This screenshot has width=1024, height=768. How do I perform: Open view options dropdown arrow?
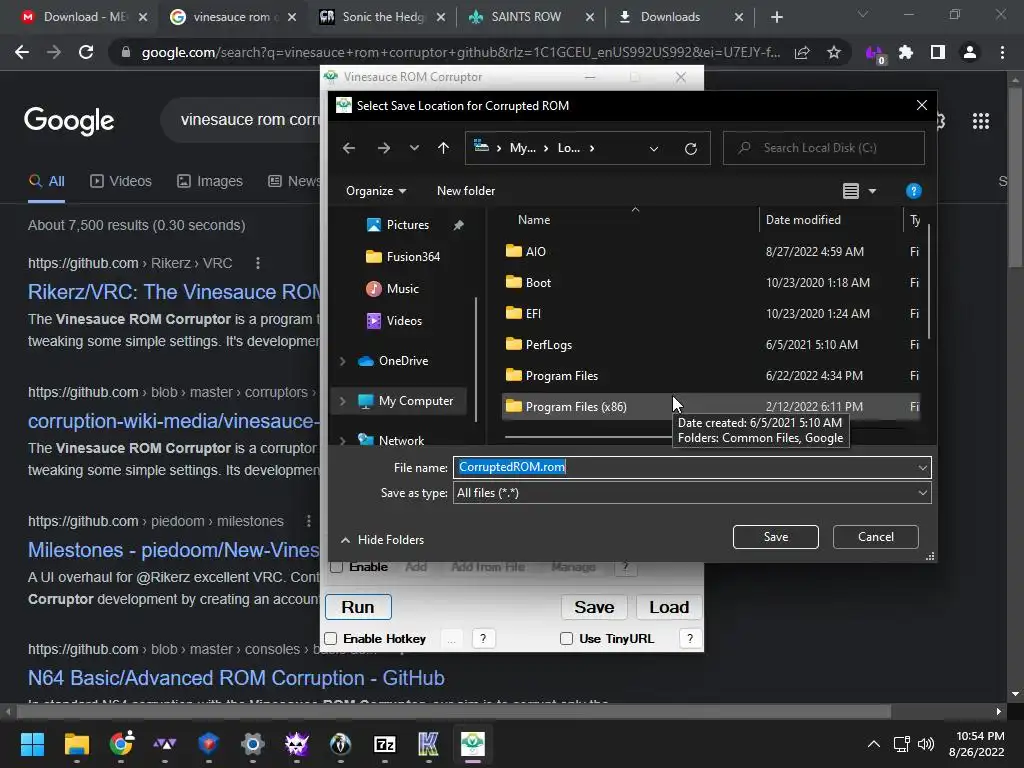(872, 191)
